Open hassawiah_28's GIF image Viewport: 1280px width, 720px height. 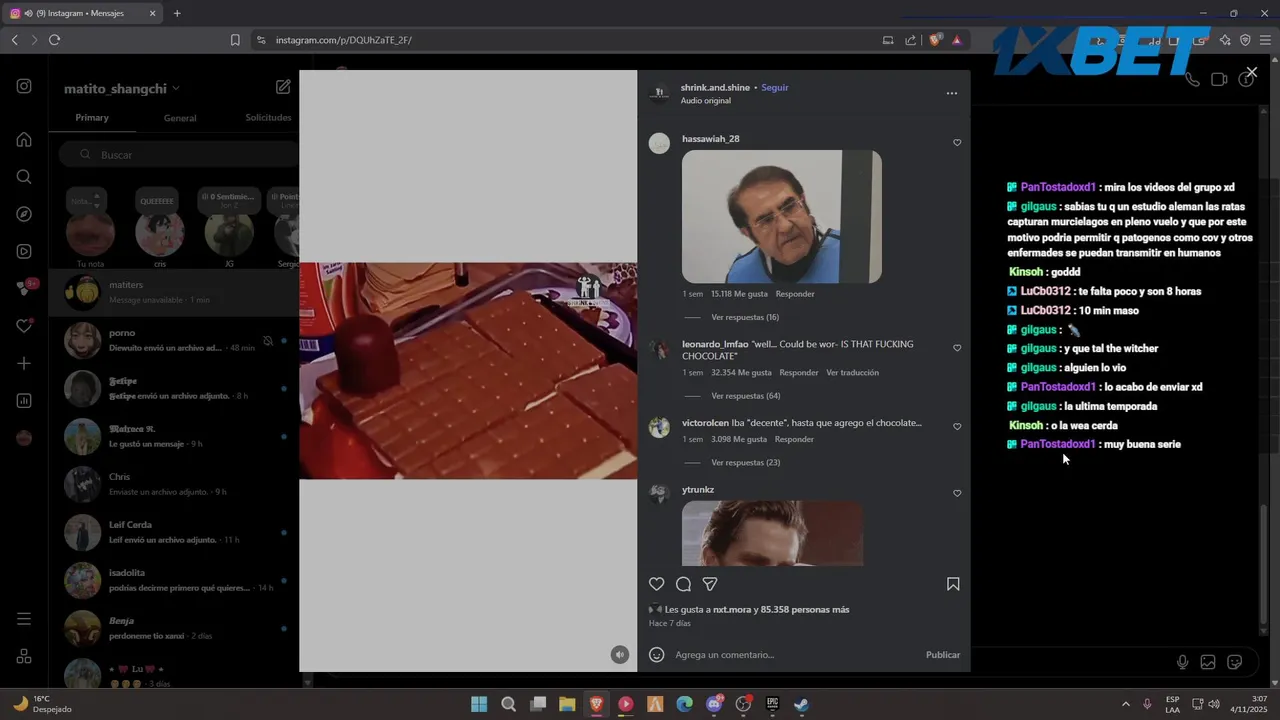(x=782, y=217)
